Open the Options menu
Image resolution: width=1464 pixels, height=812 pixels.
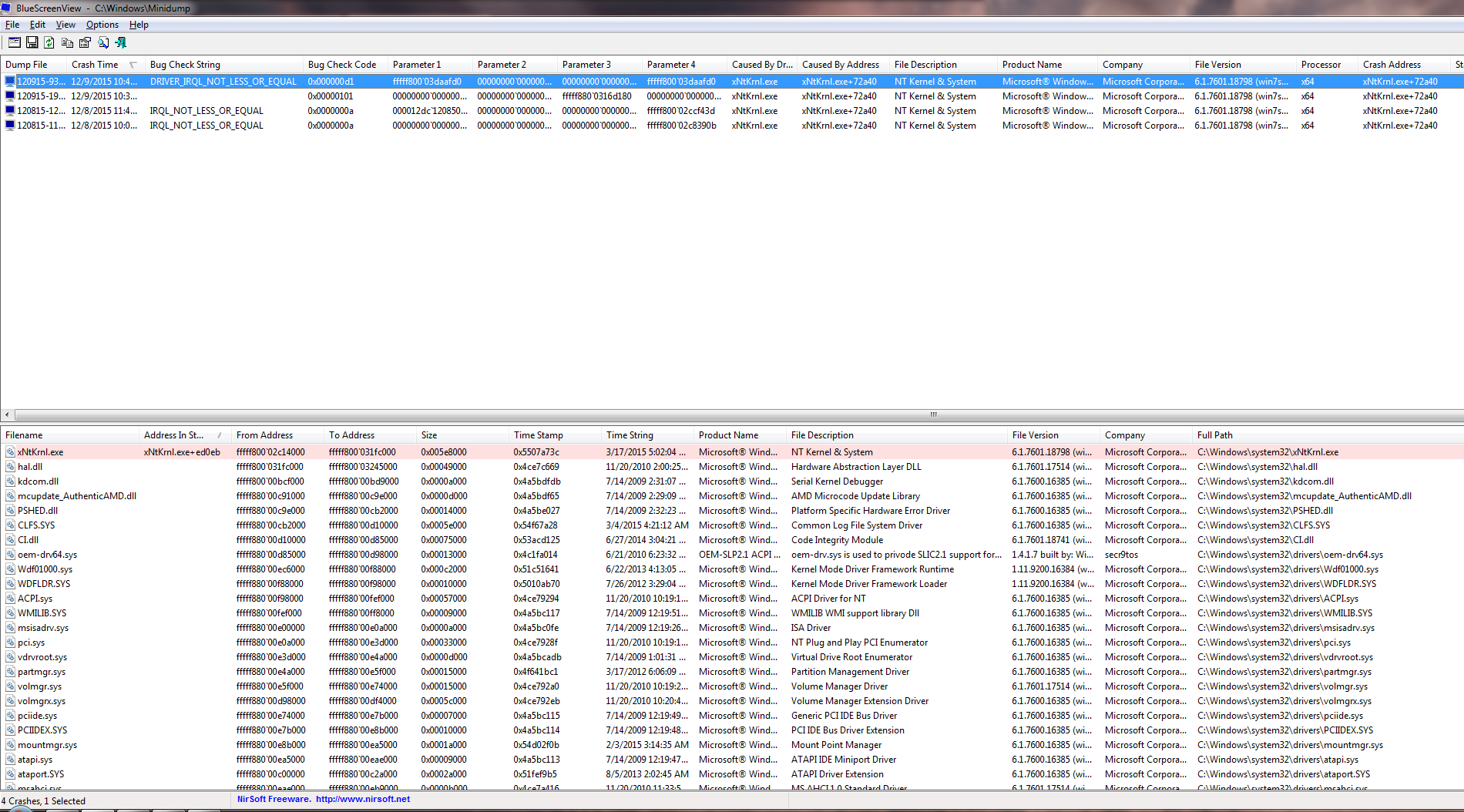(x=102, y=25)
